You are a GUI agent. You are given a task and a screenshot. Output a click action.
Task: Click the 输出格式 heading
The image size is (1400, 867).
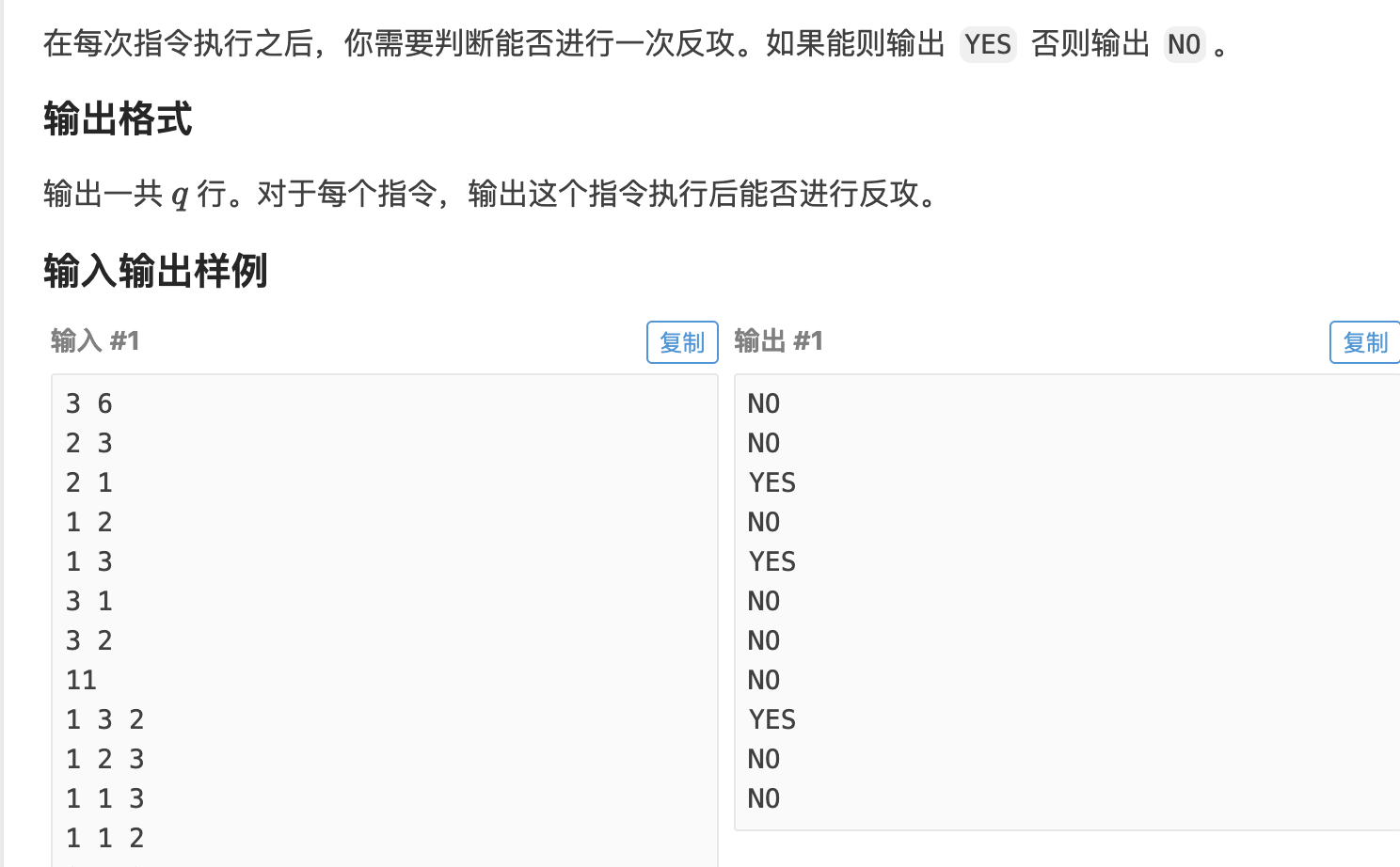(118, 119)
